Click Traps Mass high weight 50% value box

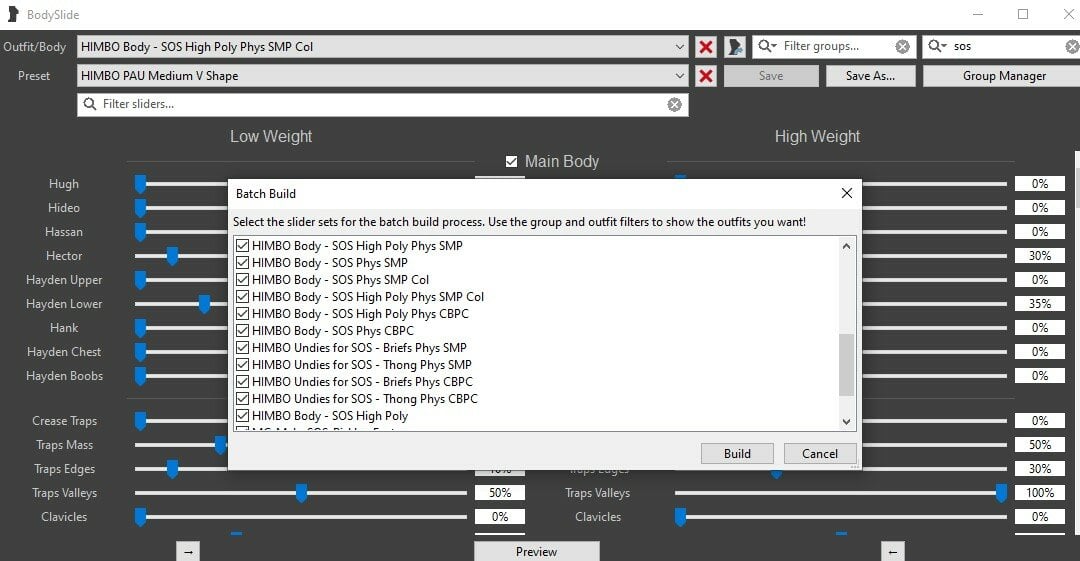[1039, 445]
